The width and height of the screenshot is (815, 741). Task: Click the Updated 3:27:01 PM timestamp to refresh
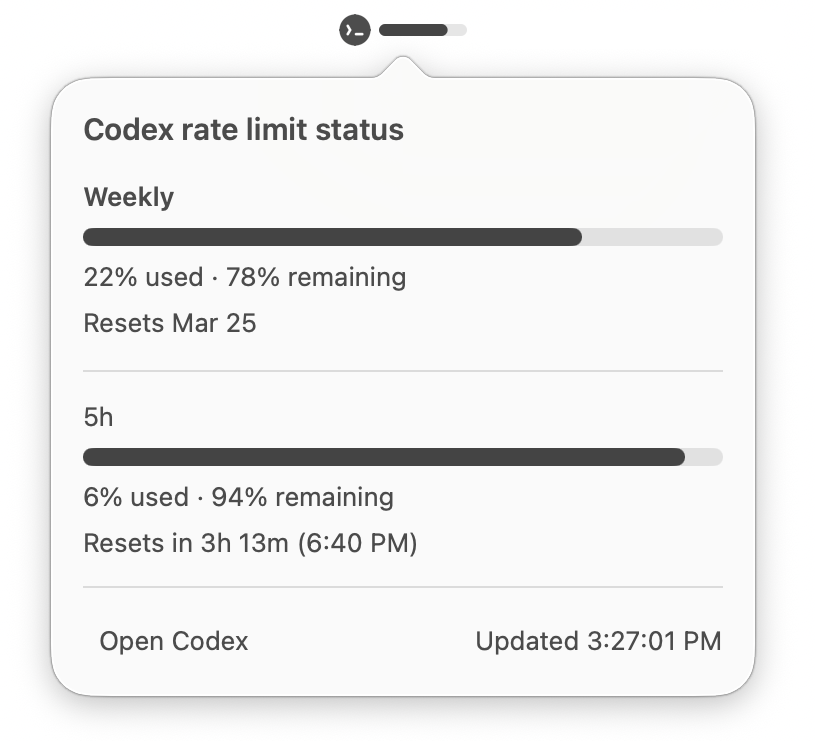(x=597, y=642)
